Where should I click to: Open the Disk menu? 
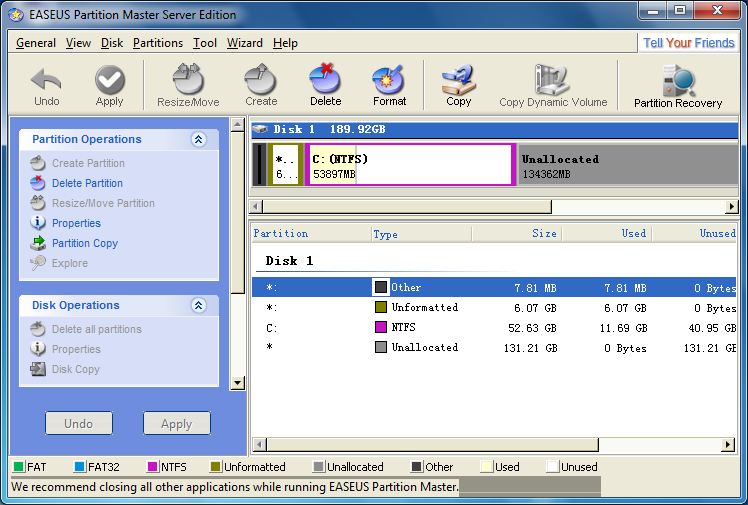(x=112, y=43)
